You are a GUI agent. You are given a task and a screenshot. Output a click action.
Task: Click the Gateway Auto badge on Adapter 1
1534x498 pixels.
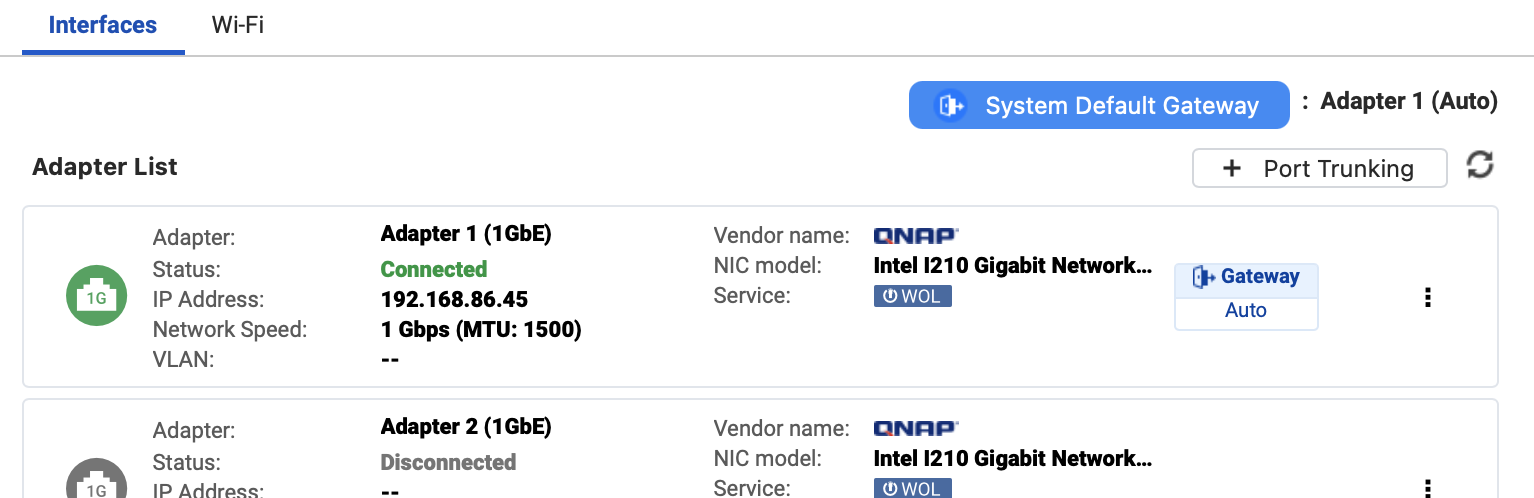(x=1246, y=296)
